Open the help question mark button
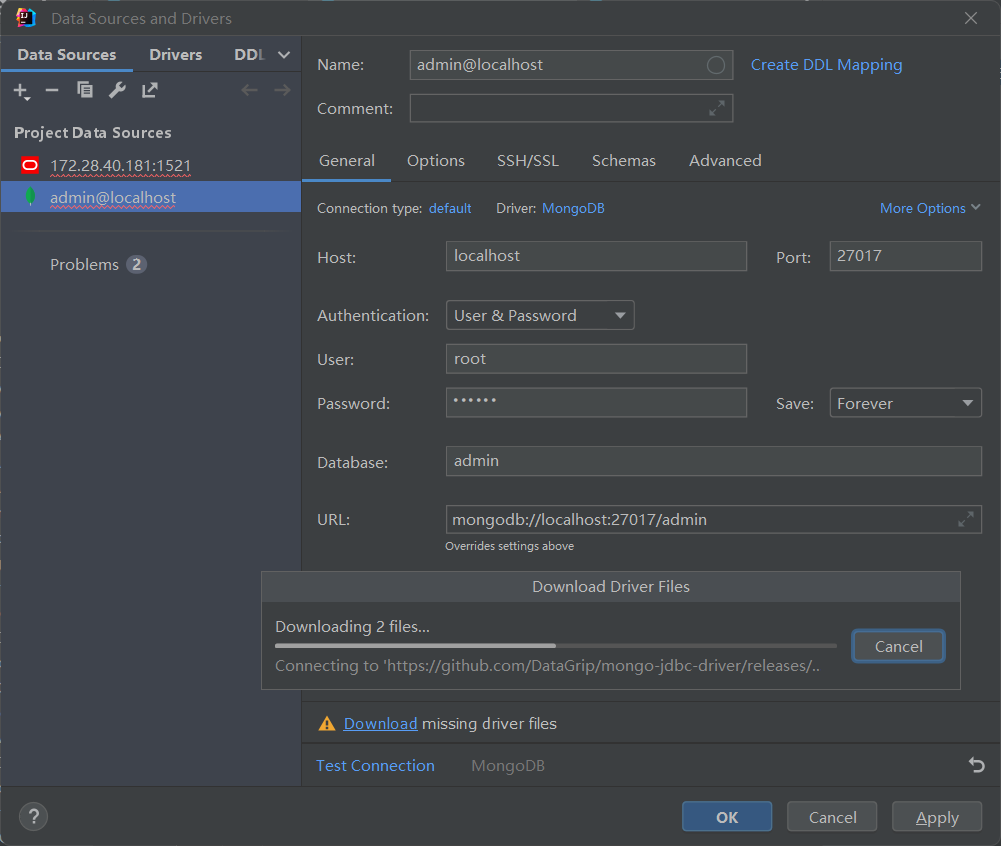 (33, 817)
